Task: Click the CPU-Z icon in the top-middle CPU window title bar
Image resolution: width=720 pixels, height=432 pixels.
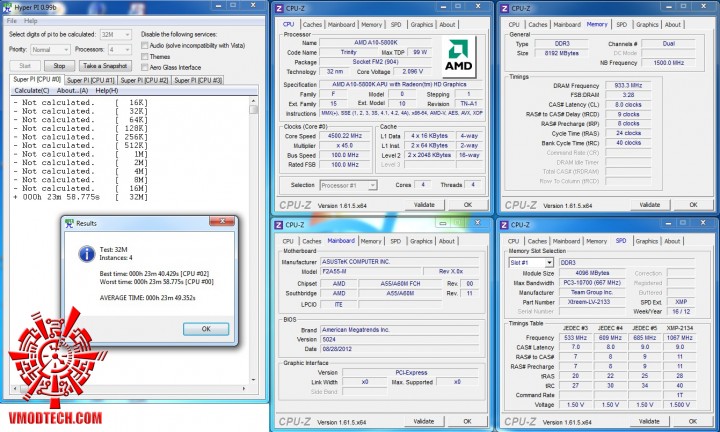Action: pos(279,8)
